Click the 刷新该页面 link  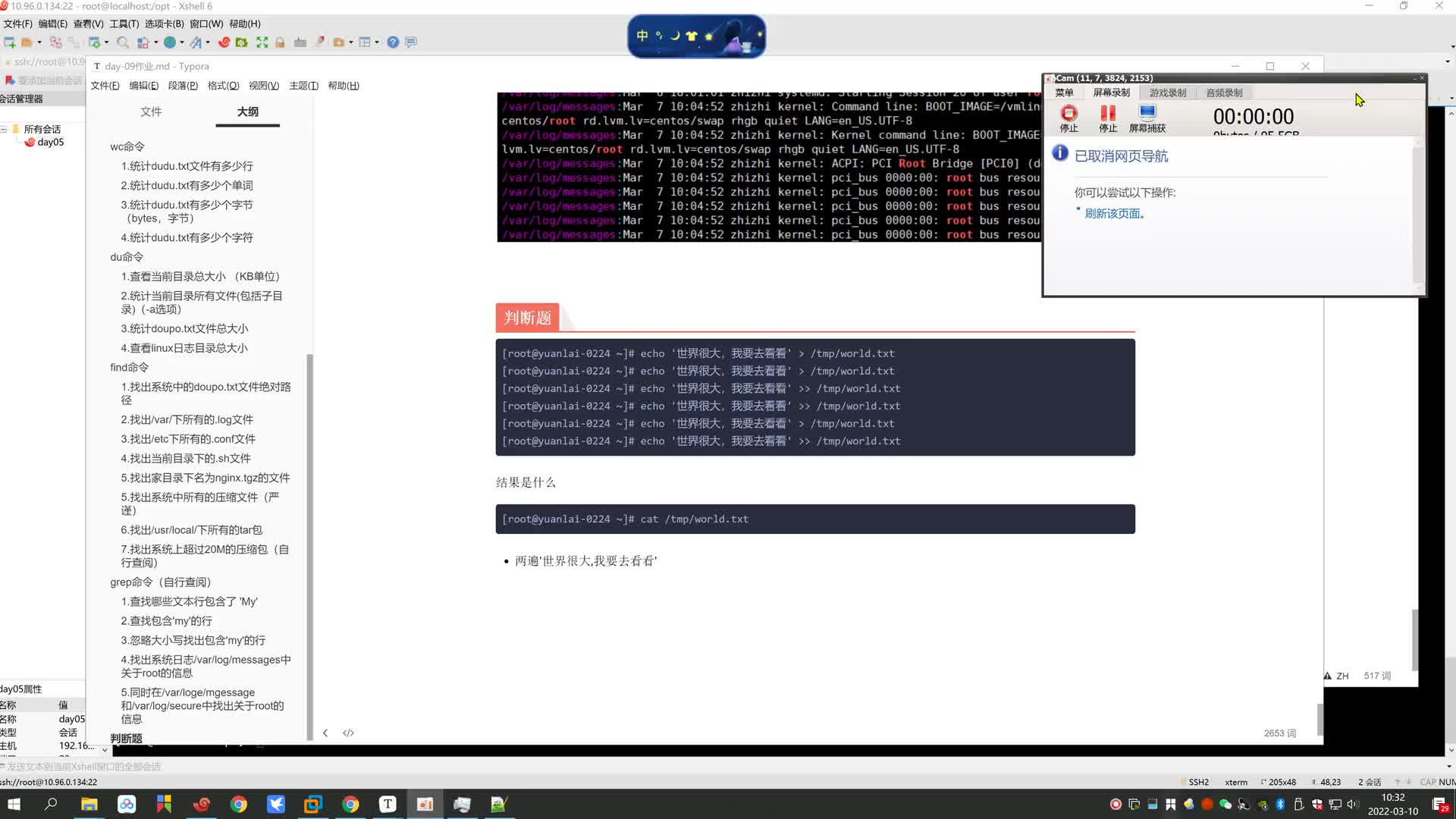coord(1114,214)
